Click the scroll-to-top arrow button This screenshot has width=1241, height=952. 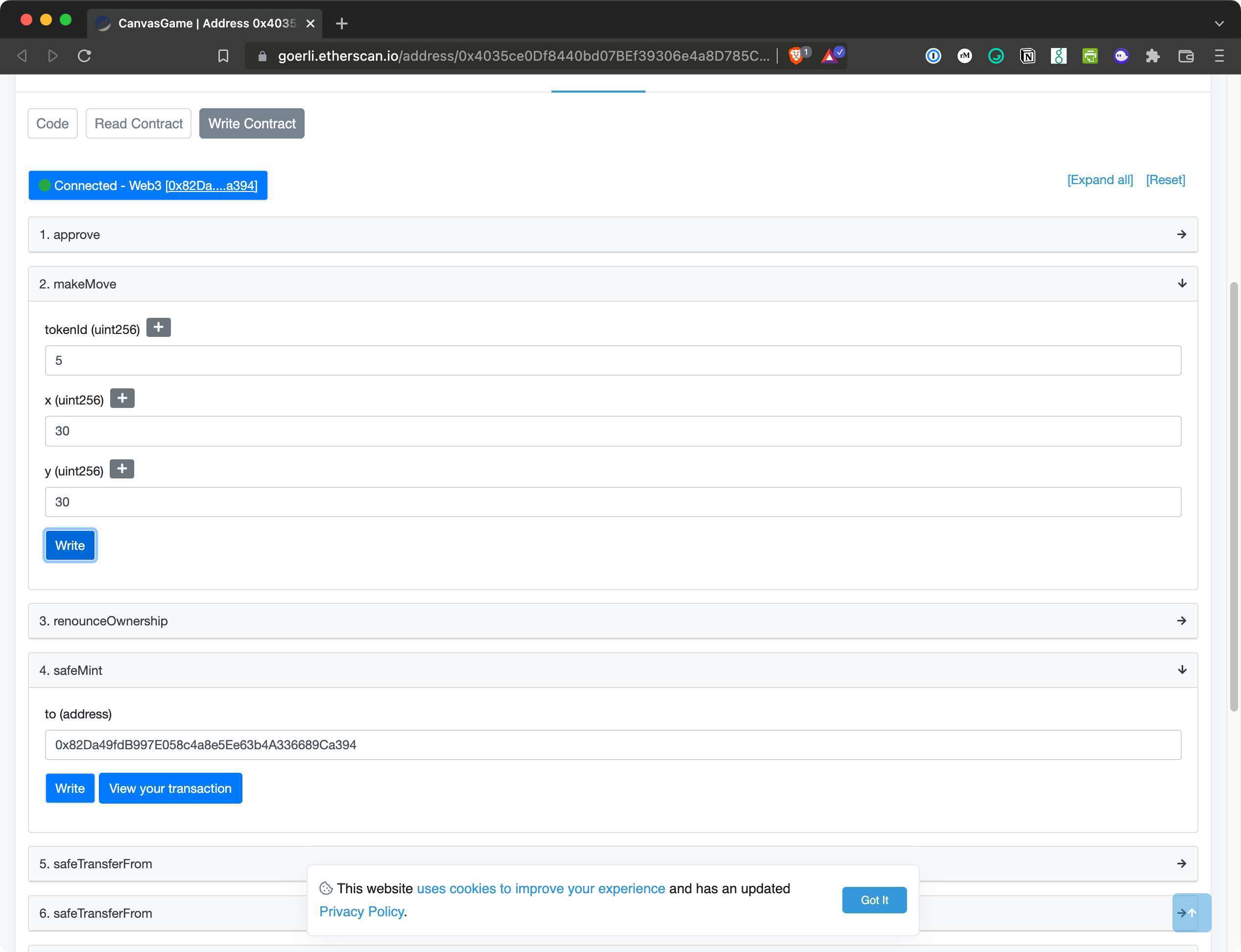pyautogui.click(x=1192, y=912)
